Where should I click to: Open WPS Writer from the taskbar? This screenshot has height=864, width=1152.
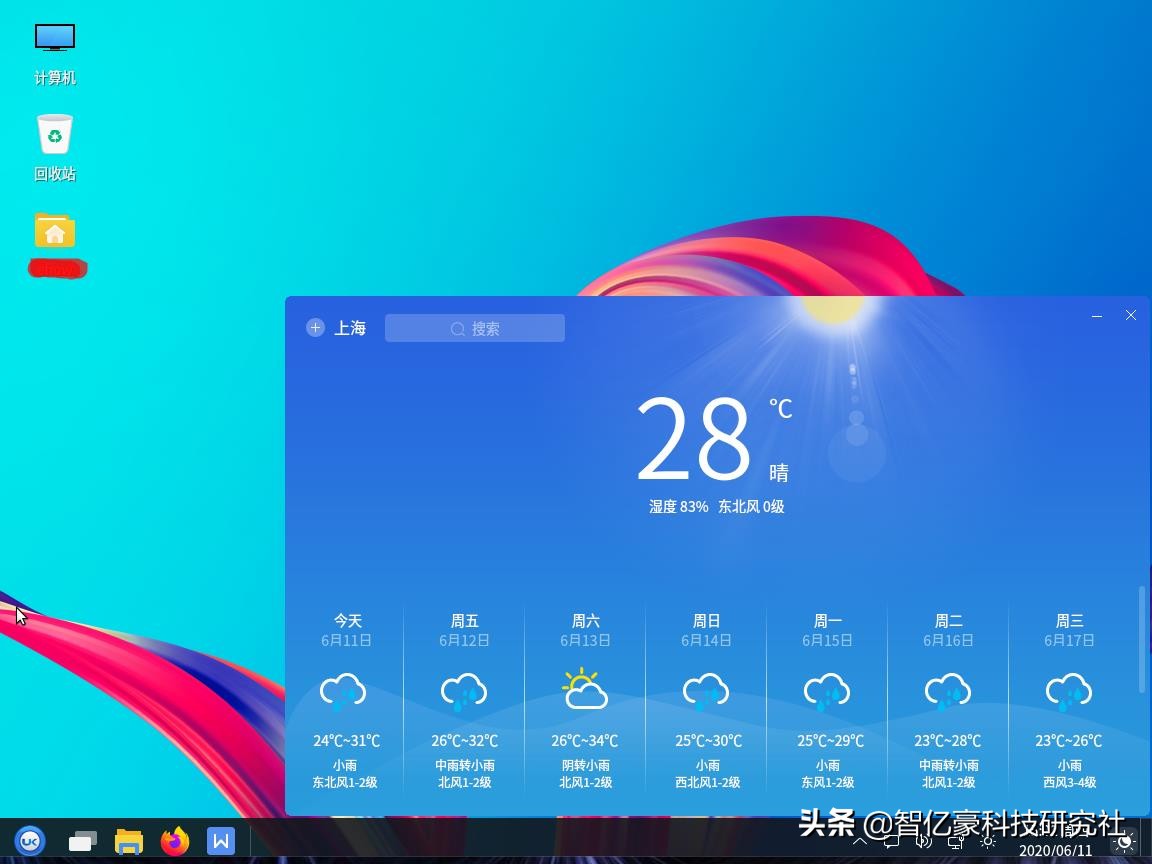click(221, 841)
